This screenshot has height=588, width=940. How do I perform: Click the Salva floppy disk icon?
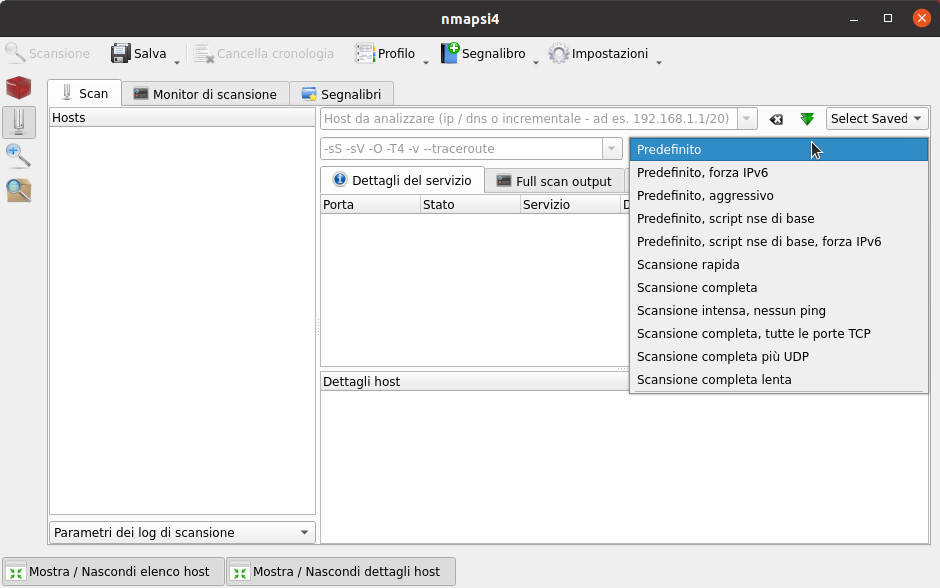tap(120, 53)
